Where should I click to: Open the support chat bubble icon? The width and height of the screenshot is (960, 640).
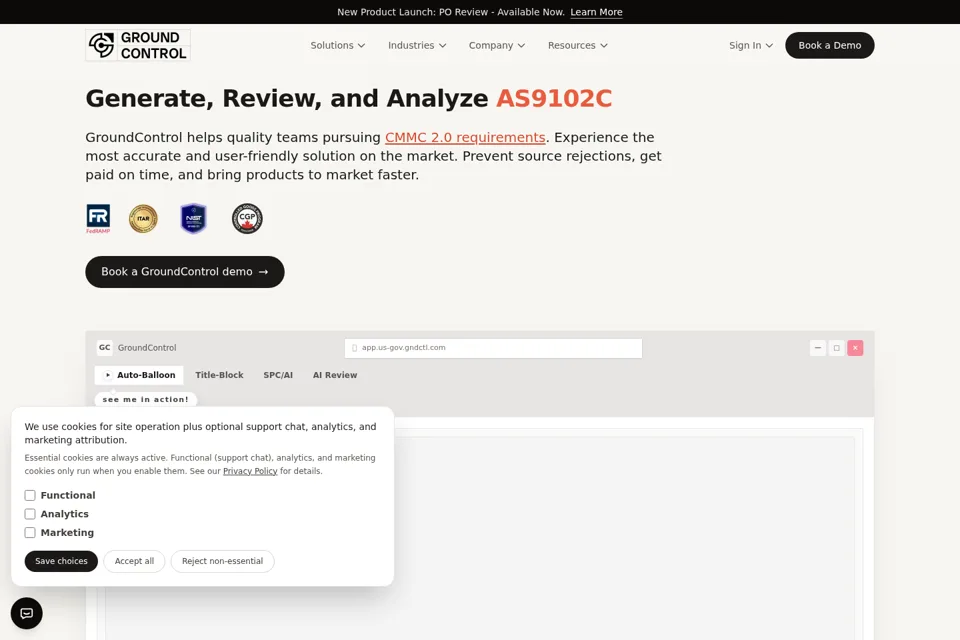(x=27, y=613)
